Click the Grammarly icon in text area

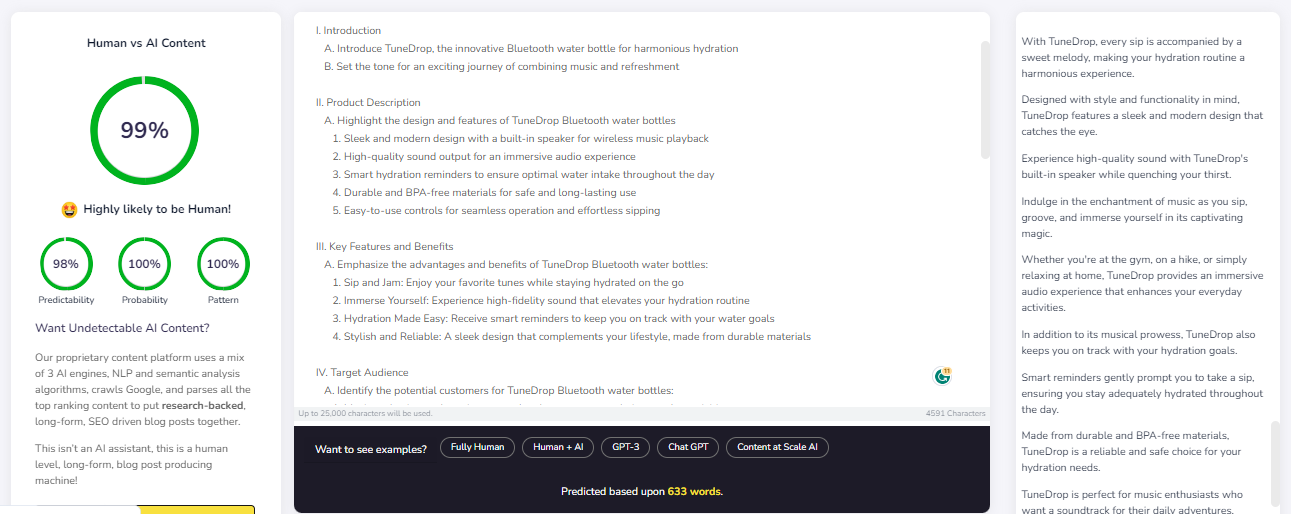coord(942,376)
